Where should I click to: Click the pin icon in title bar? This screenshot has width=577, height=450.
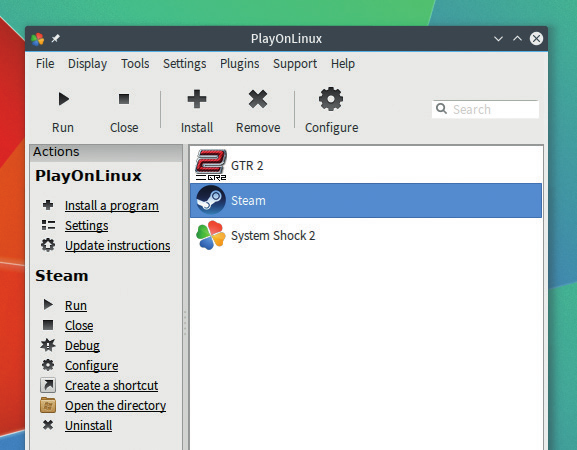tap(56, 38)
